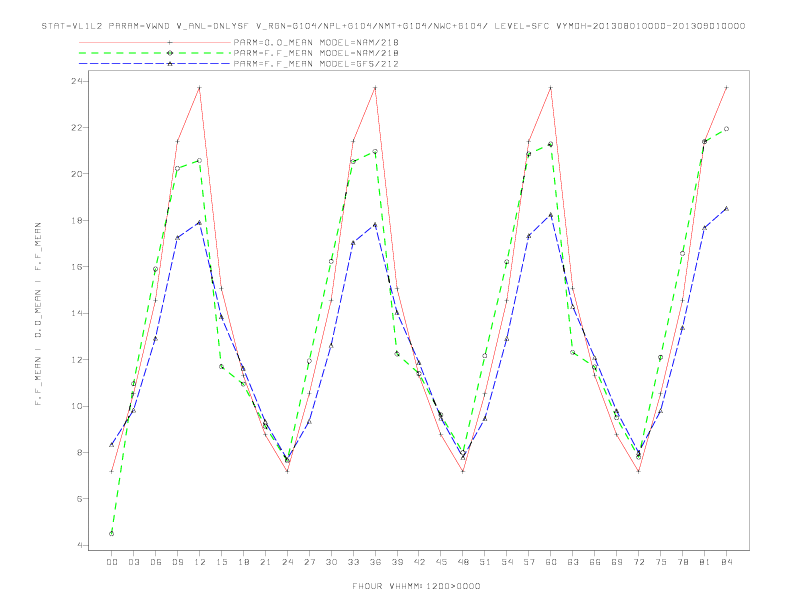Click red peak data point at hour 12
Viewport: 792px width, 612px height.
tap(200, 88)
